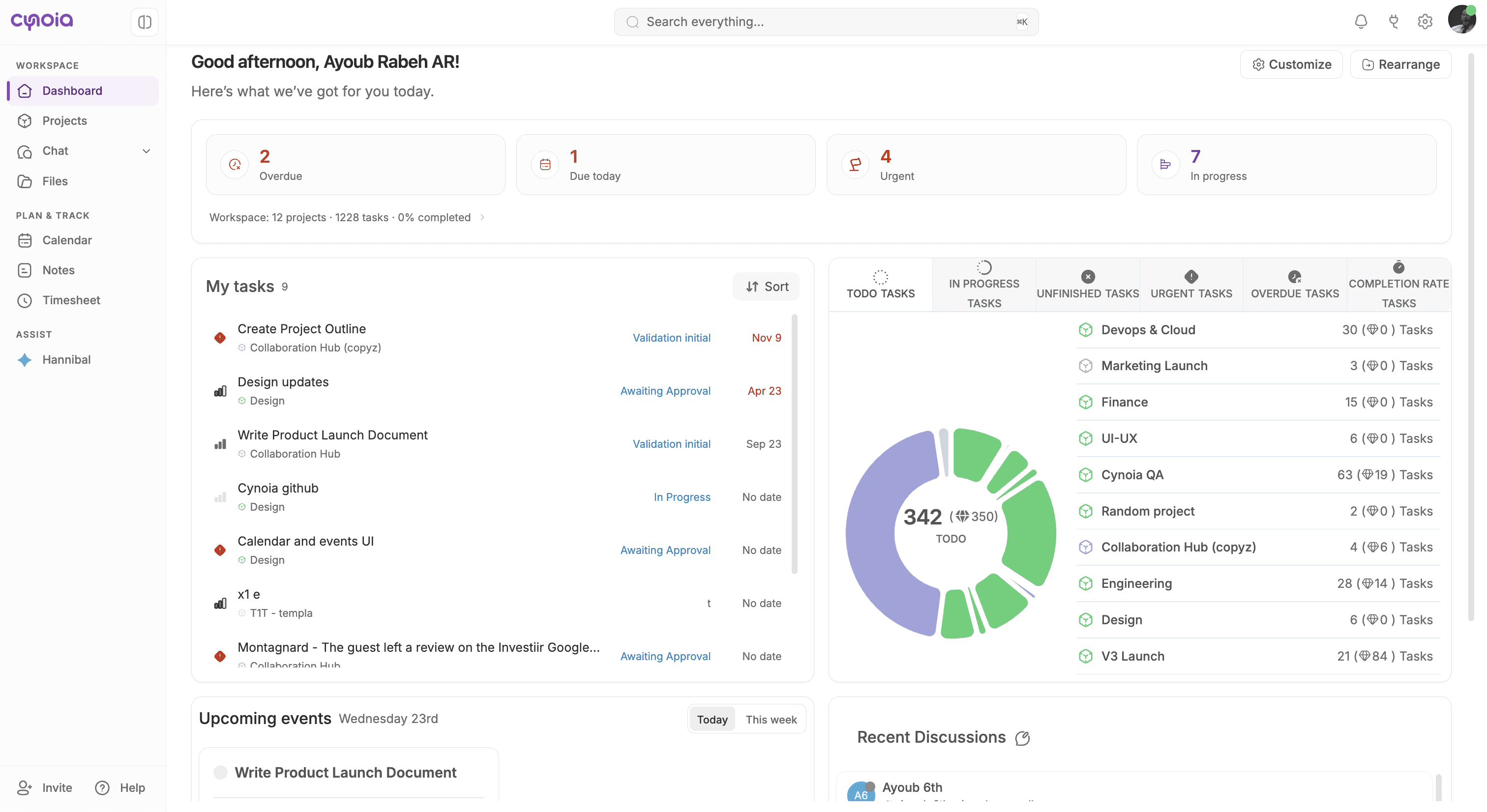This screenshot has height=812, width=1487.
Task: Click the Rearrange button
Action: click(x=1400, y=65)
